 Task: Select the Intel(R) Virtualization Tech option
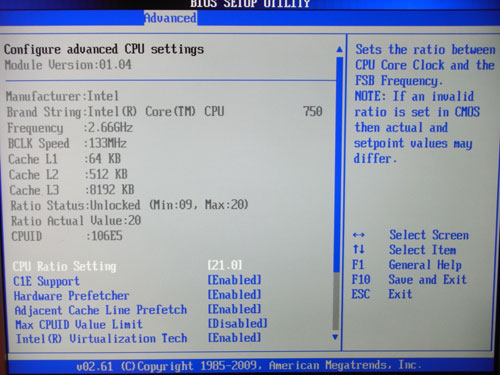(x=102, y=339)
